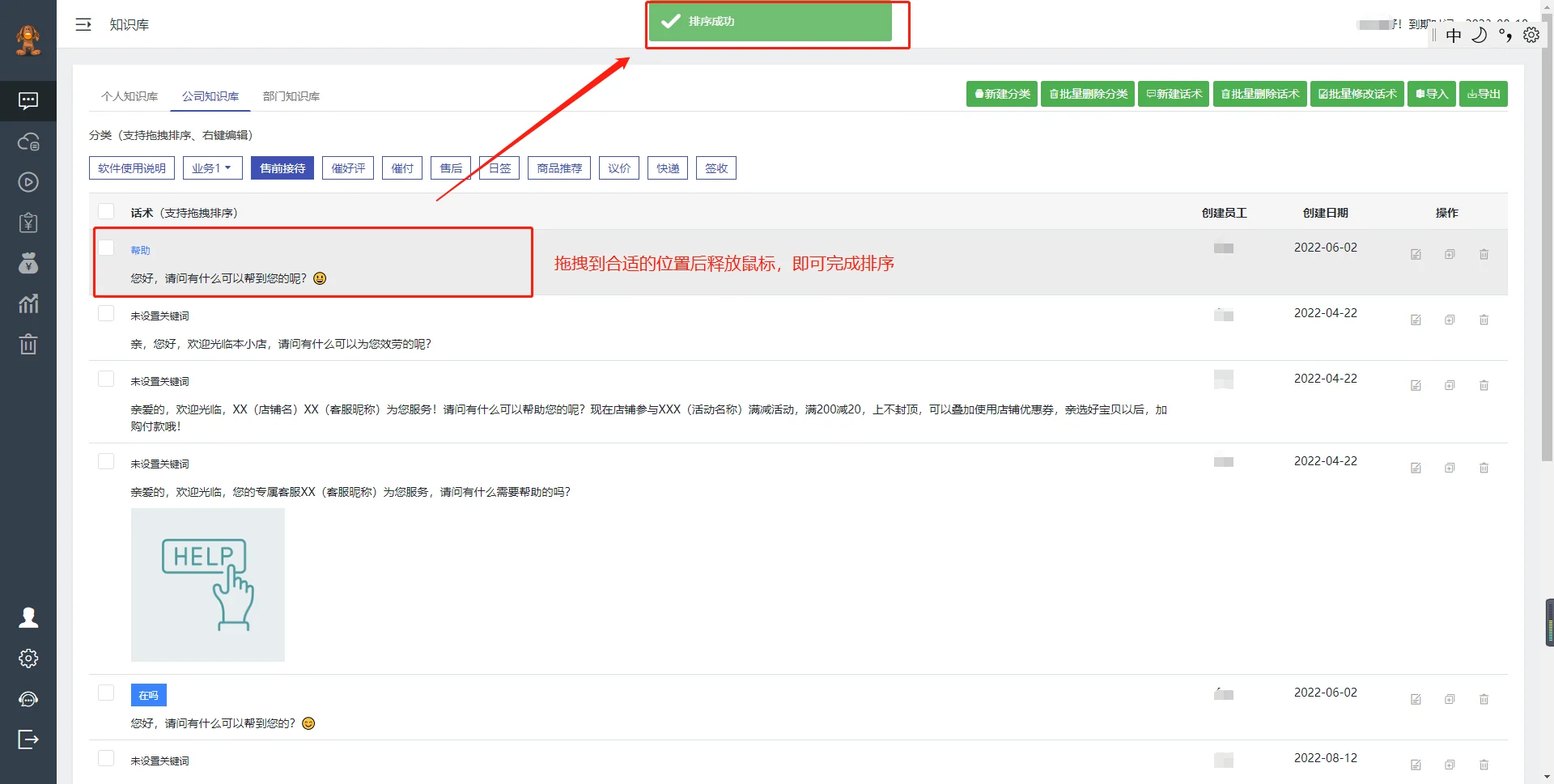The width and height of the screenshot is (1554, 784).
Task: Open the user profile sidebar icon
Action: (28, 618)
